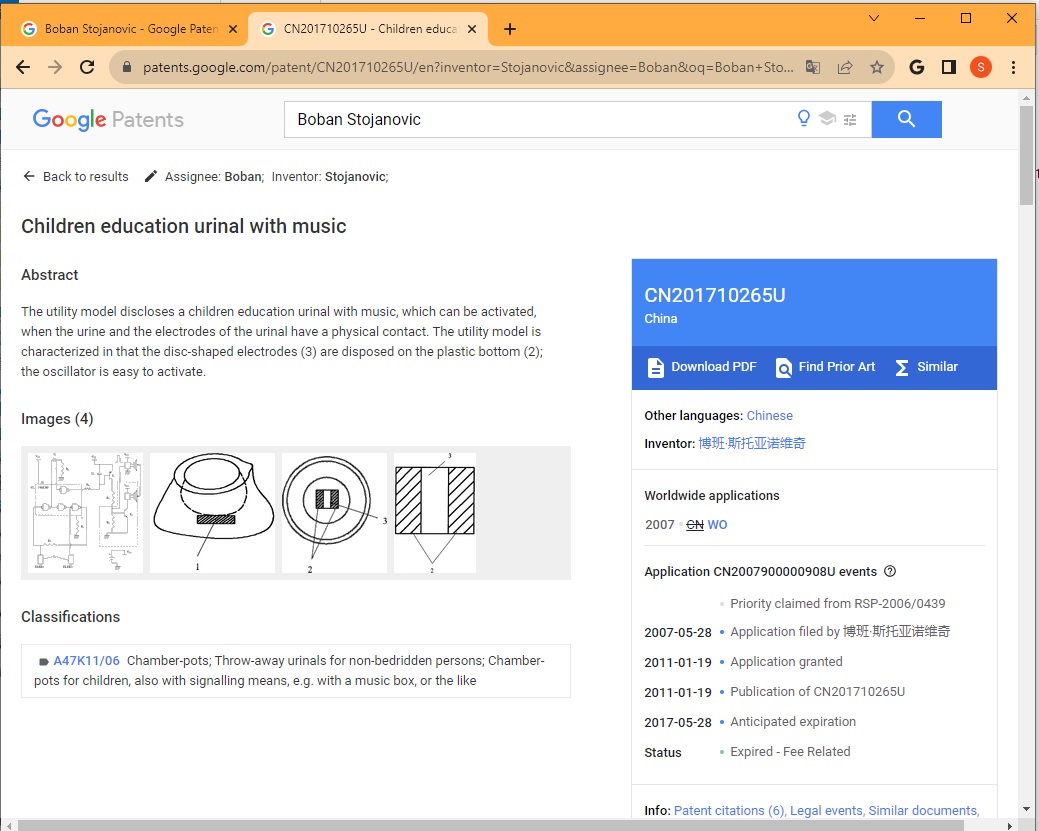Click the Expired - Fee Related status text
This screenshot has height=831, width=1039.
pyautogui.click(x=790, y=751)
